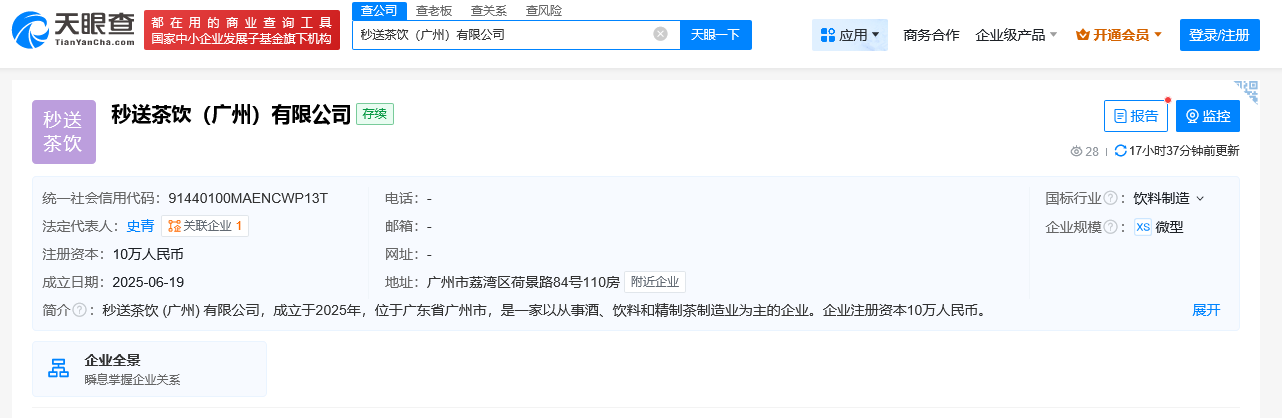Open legal representative 史青 link
Screen dimensions: 1282x418
point(140,226)
